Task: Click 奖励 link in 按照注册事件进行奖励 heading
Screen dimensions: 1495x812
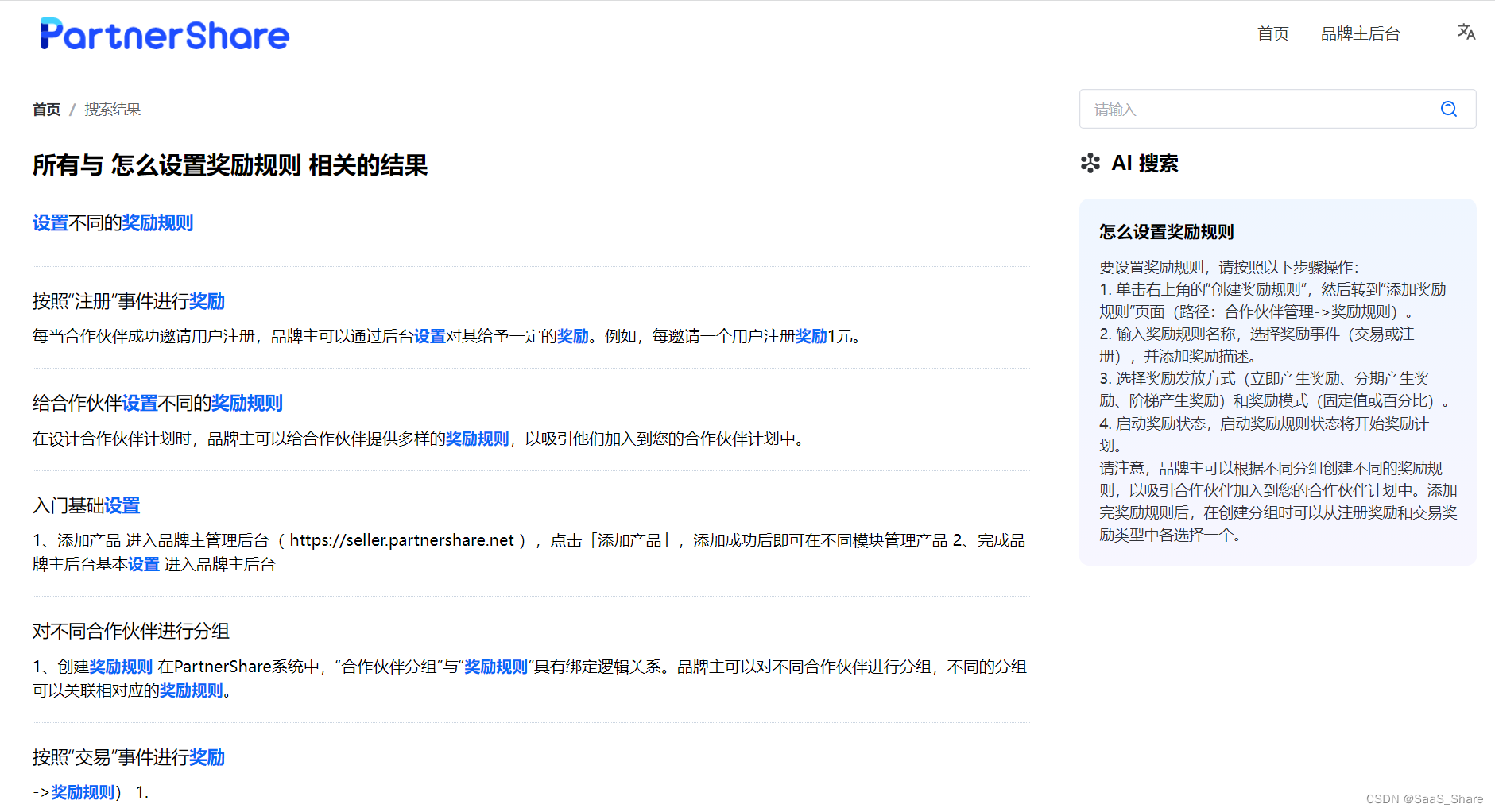Action: coord(208,301)
